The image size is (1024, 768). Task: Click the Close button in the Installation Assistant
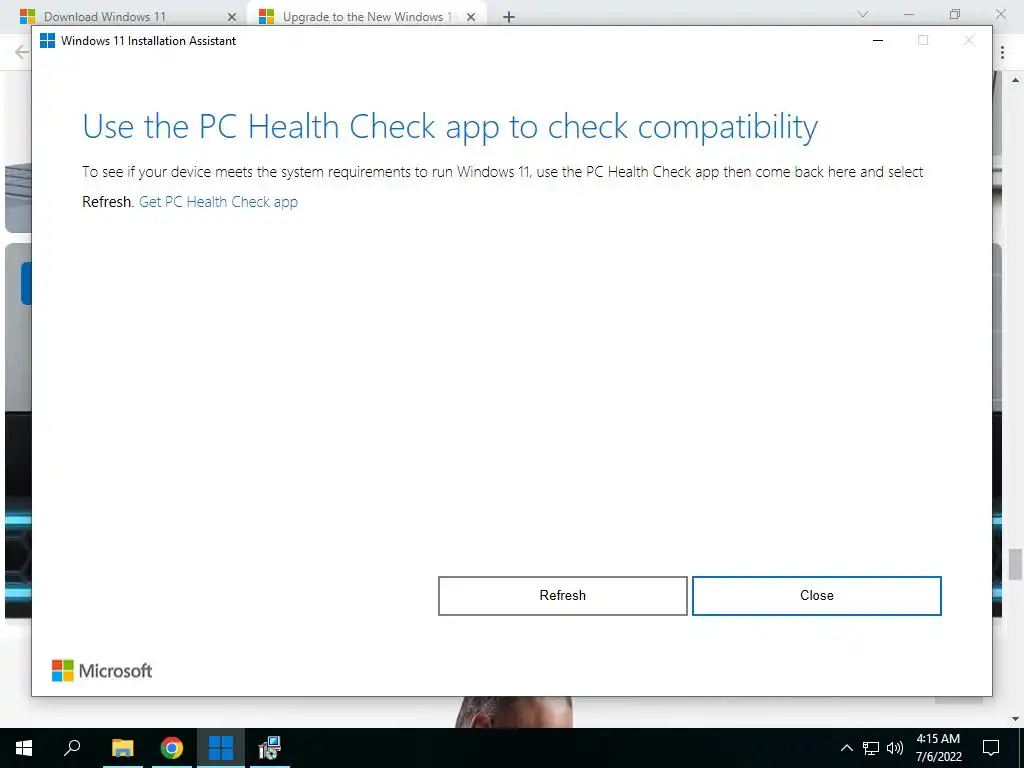[x=816, y=596]
